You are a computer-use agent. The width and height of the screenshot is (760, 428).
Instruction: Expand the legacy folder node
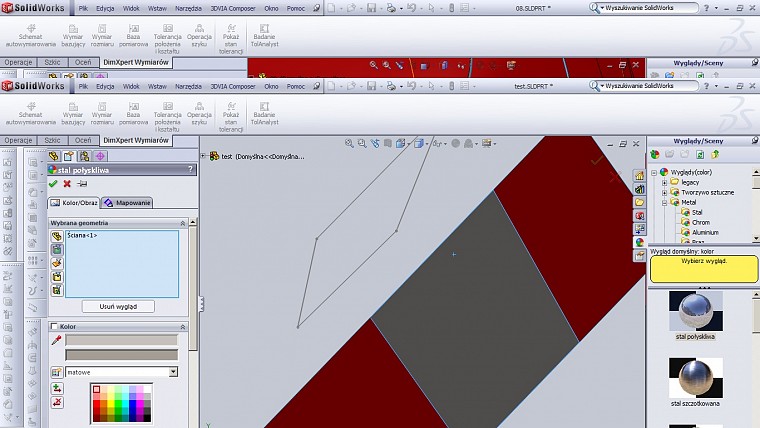point(665,182)
